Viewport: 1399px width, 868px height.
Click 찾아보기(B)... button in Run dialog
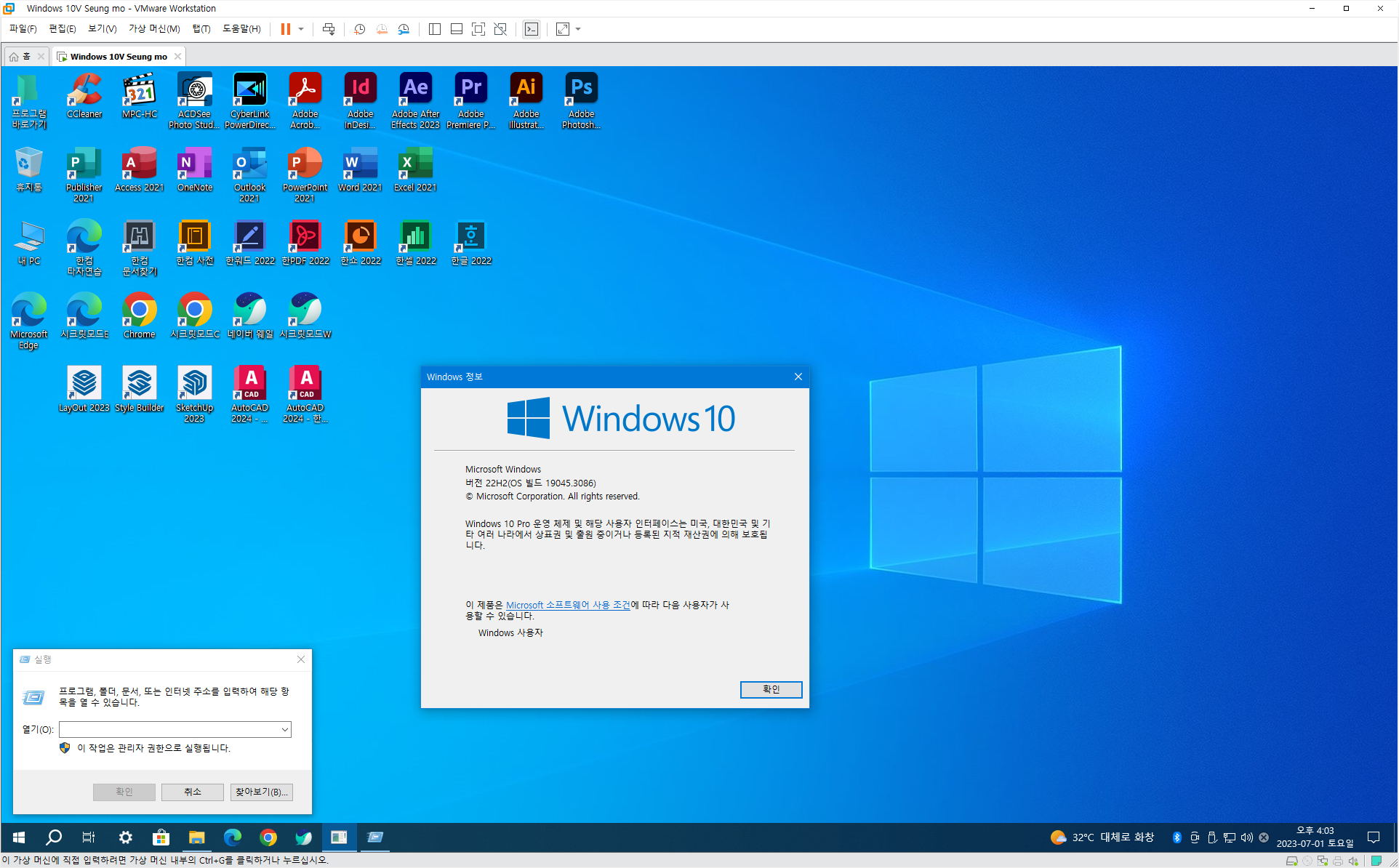click(262, 792)
